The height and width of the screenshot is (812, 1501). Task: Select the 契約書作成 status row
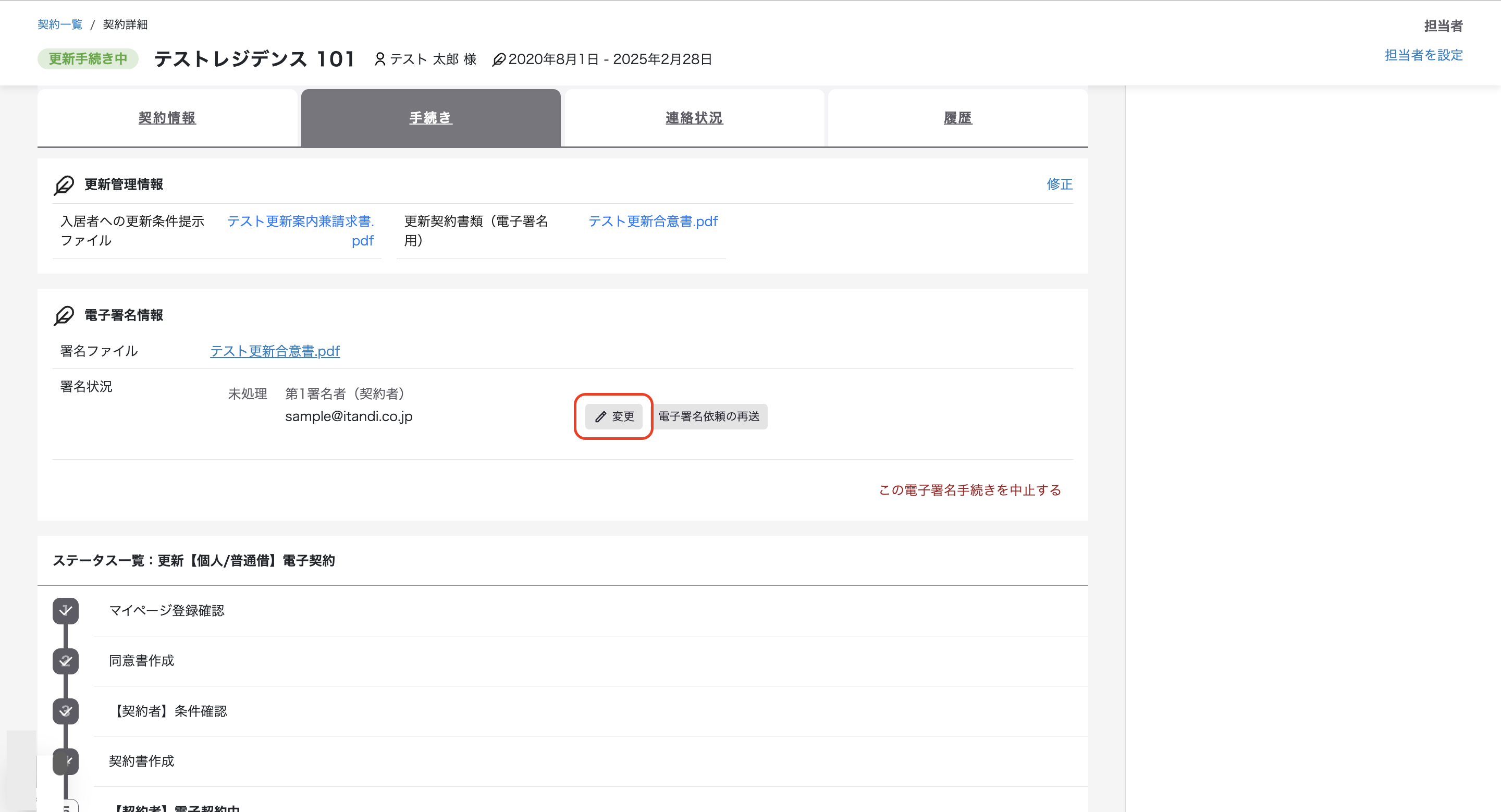[x=591, y=761]
